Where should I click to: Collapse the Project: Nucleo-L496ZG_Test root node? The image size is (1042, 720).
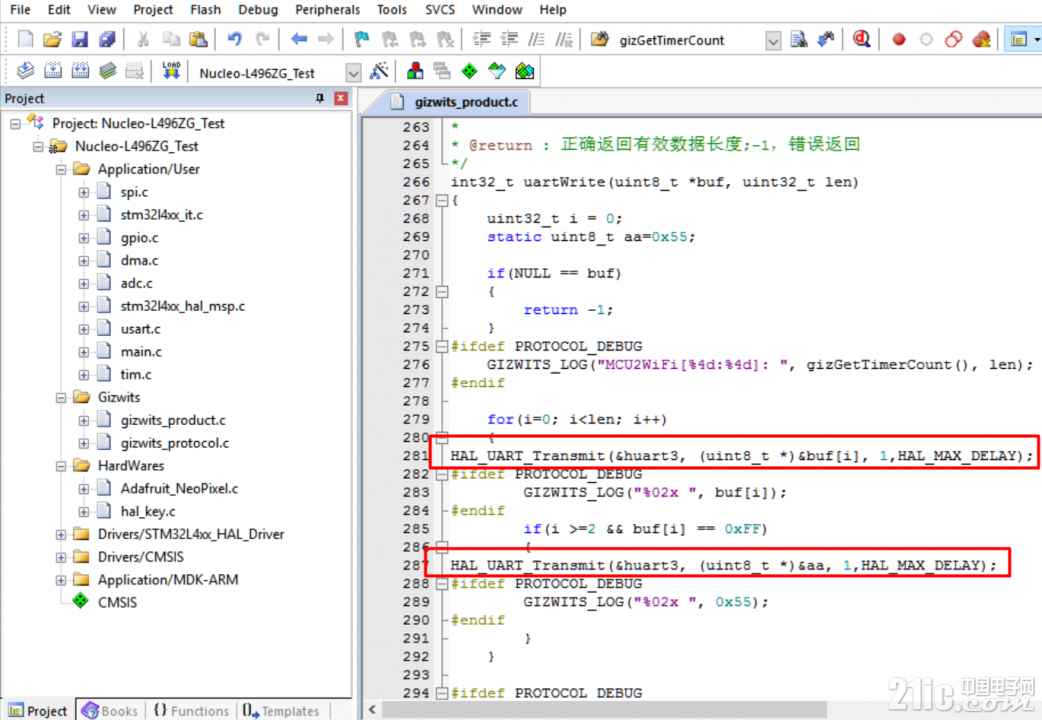[x=15, y=124]
